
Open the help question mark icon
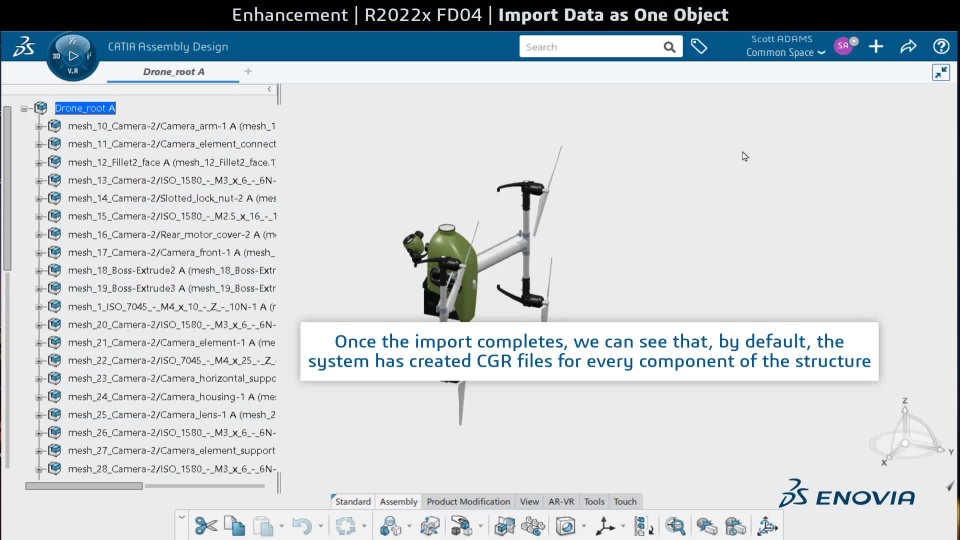941,47
